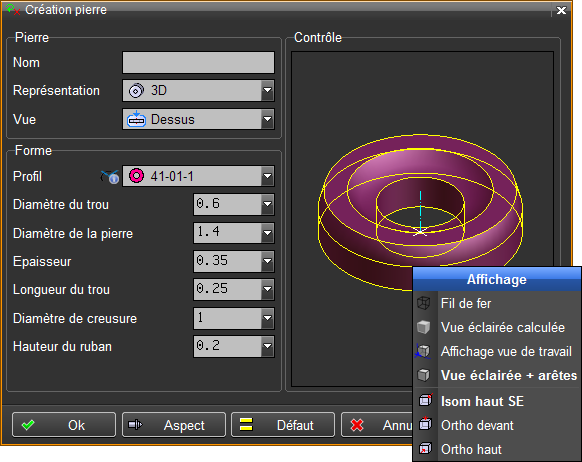This screenshot has height=462, width=582.
Task: Click the Défaut button
Action: point(283,425)
